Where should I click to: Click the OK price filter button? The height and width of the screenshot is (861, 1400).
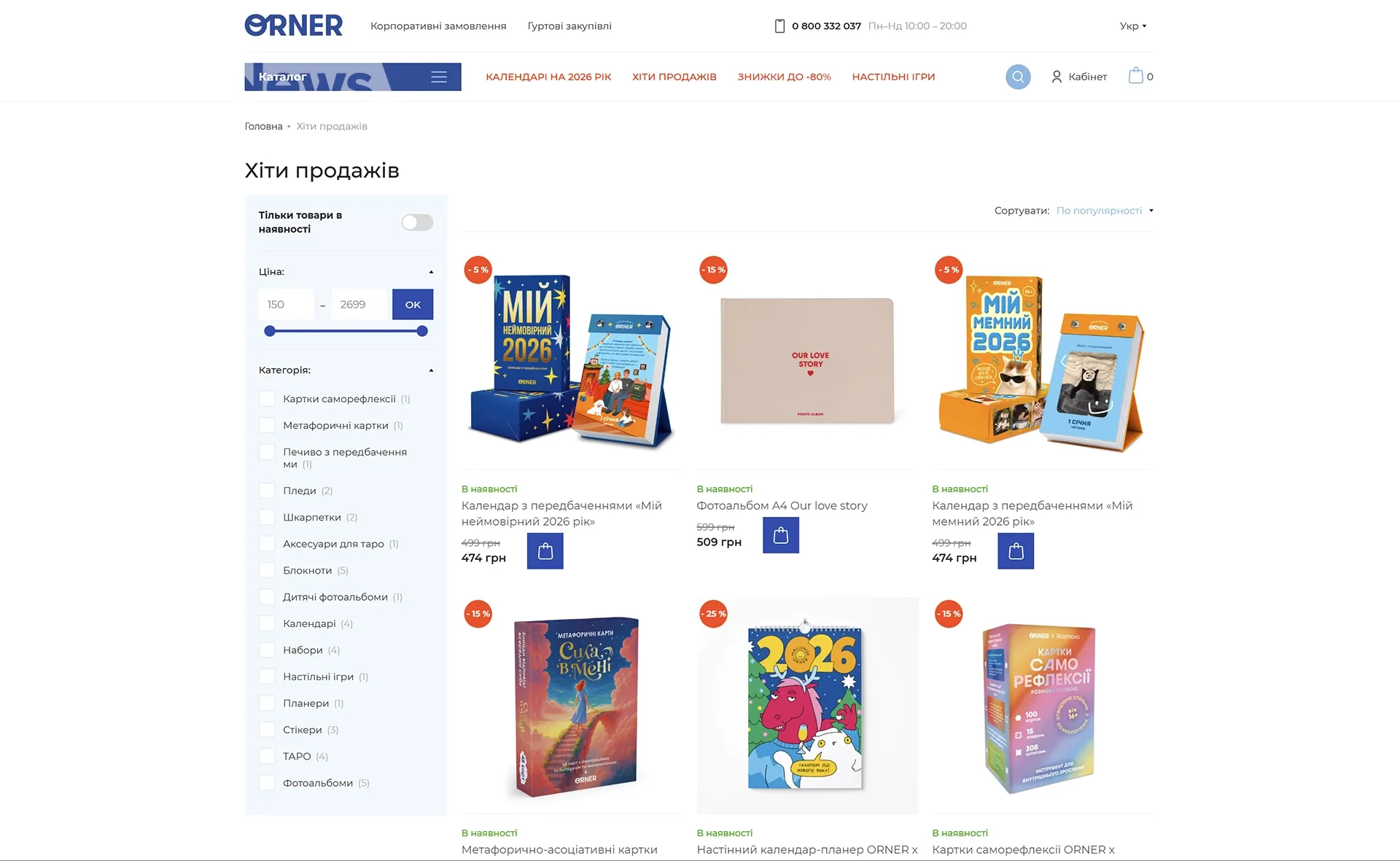413,305
